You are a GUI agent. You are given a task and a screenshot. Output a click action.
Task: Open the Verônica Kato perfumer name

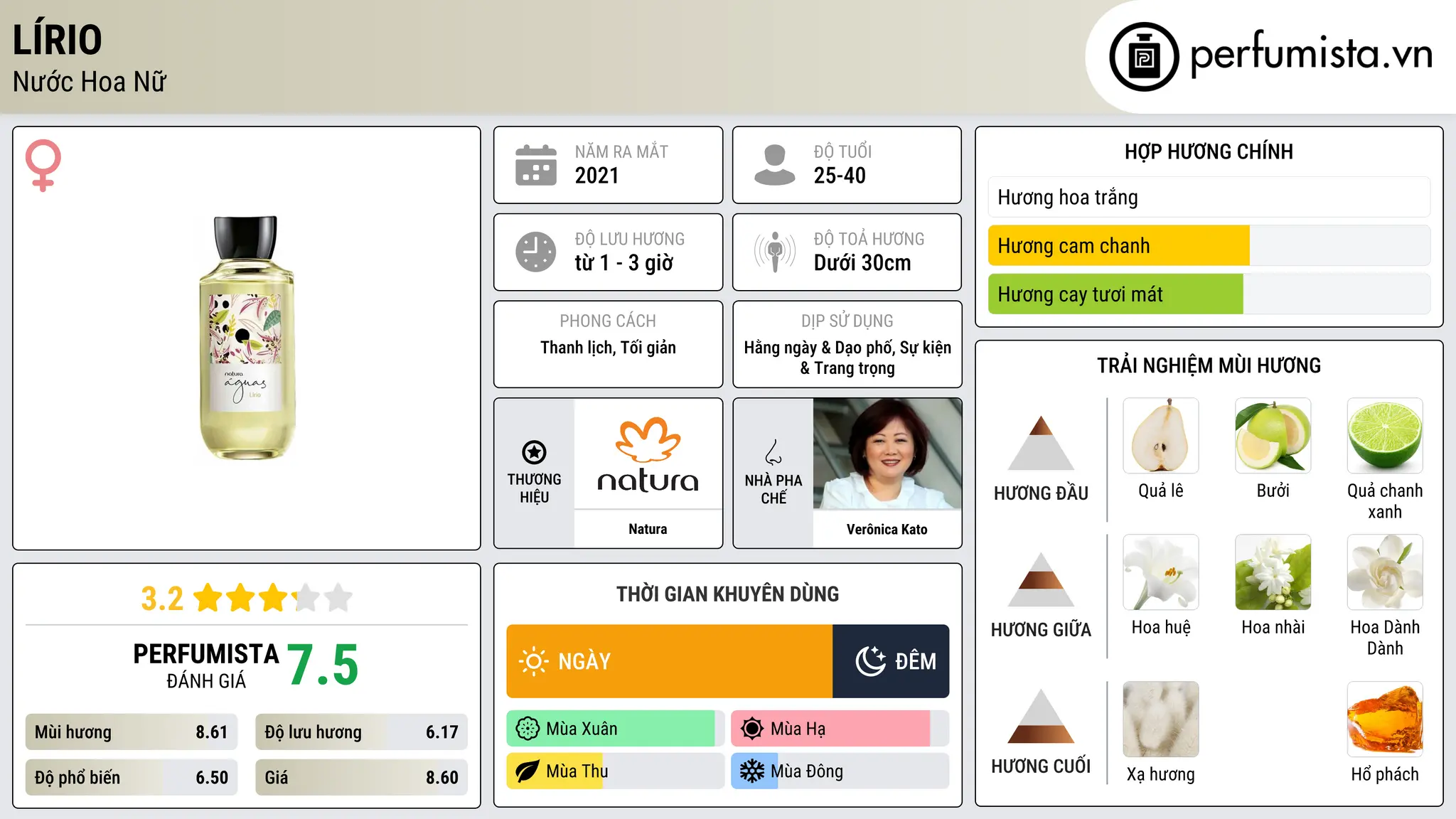887,530
